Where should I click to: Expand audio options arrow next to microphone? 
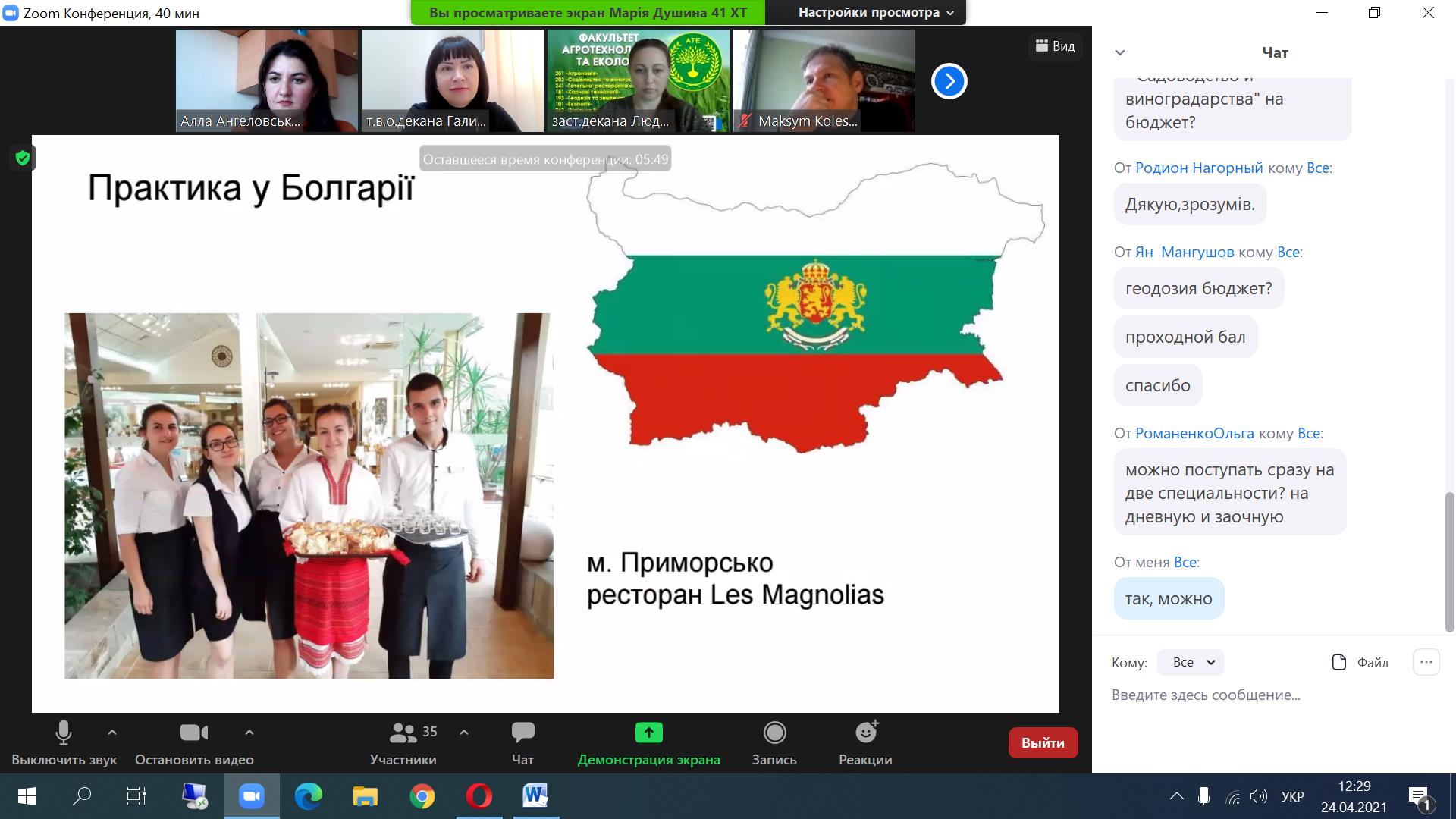pyautogui.click(x=112, y=733)
